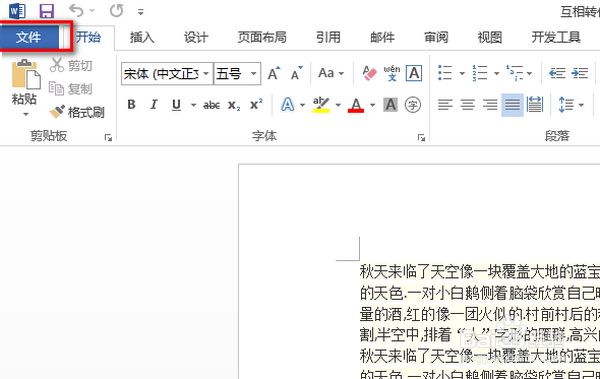Click the Bullets list icon
This screenshot has width=600, height=379.
[445, 73]
